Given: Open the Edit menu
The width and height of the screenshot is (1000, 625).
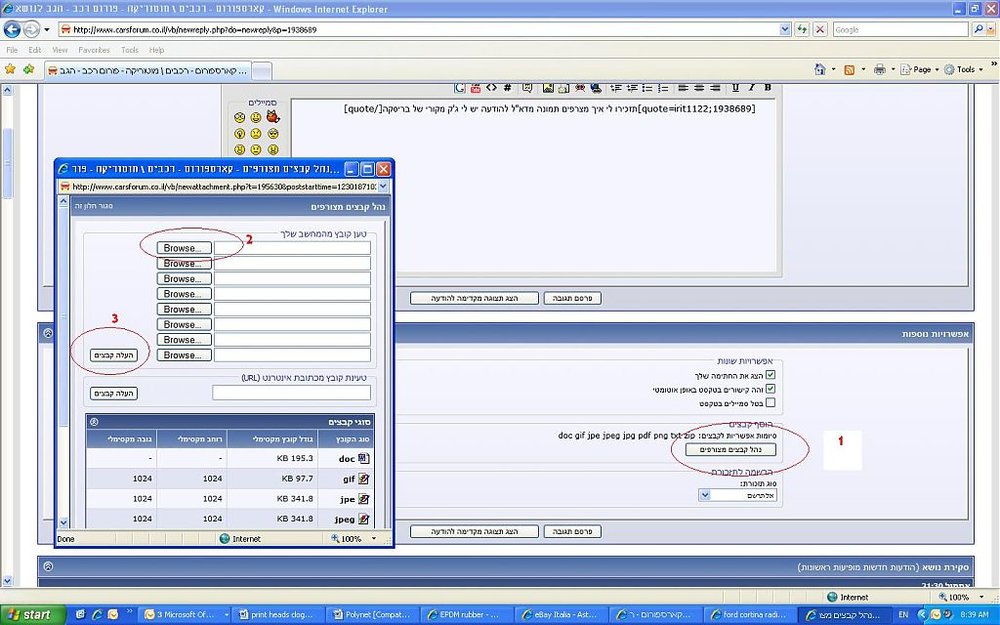Looking at the screenshot, I should tap(34, 50).
